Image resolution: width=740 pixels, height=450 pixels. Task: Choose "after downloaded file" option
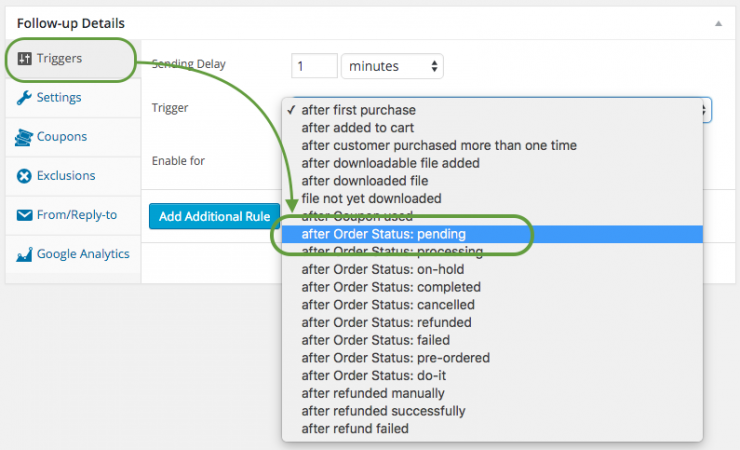pos(492,181)
